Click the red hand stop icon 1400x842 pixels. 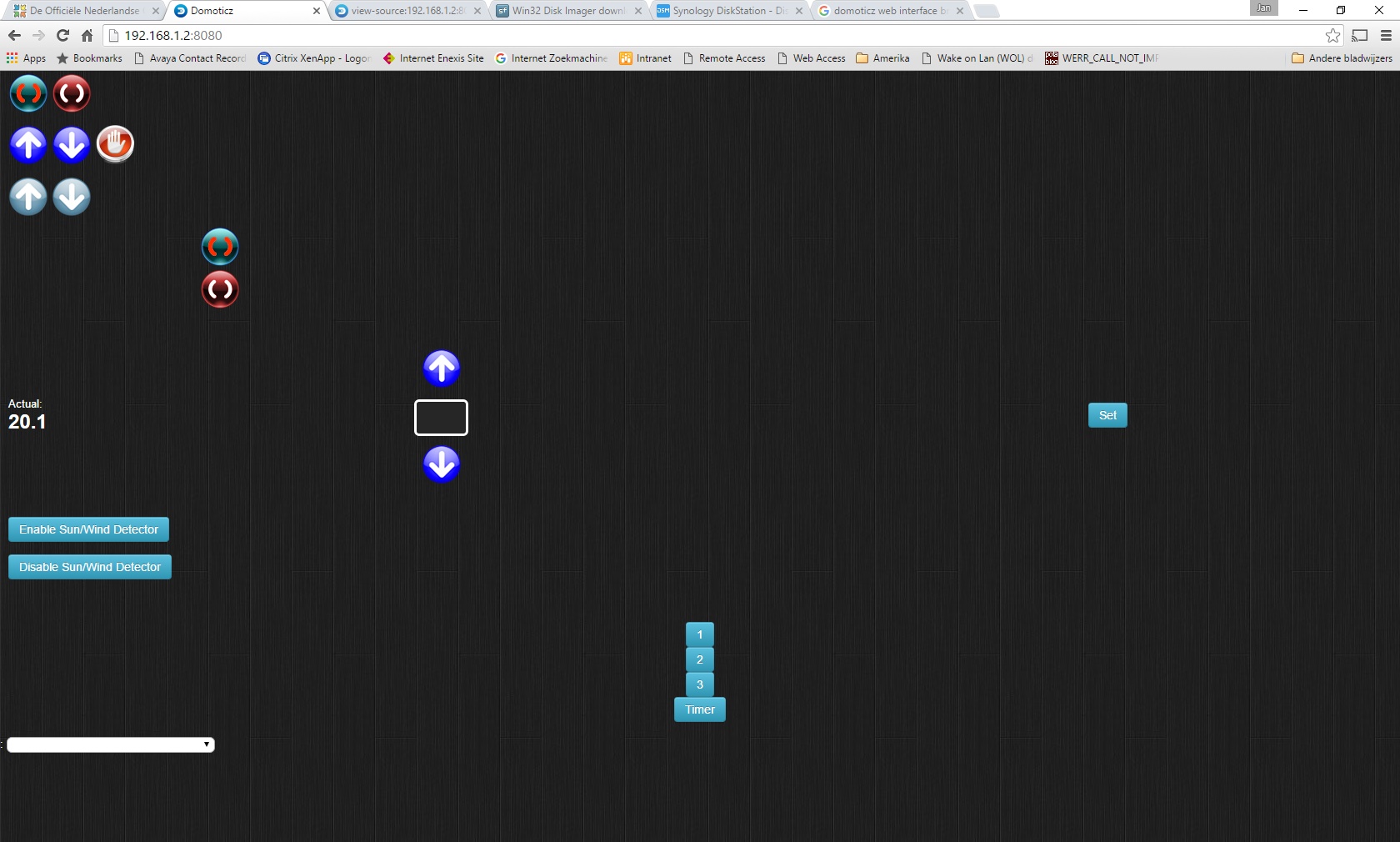115,144
